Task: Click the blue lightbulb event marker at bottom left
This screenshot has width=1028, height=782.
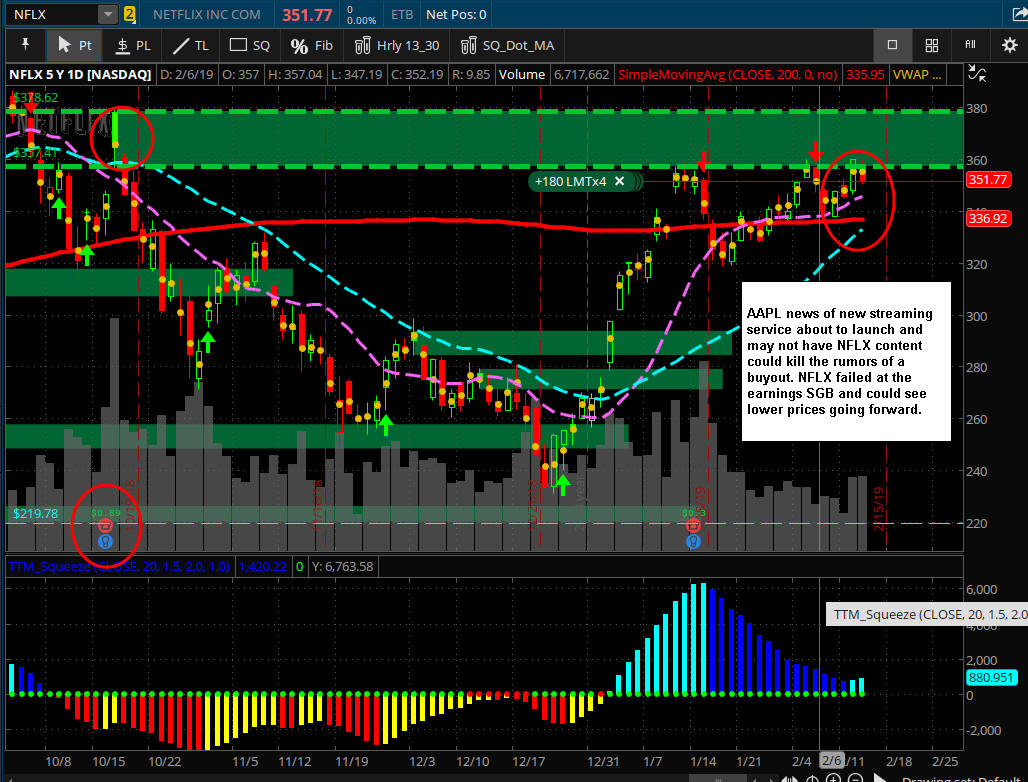Action: point(105,540)
